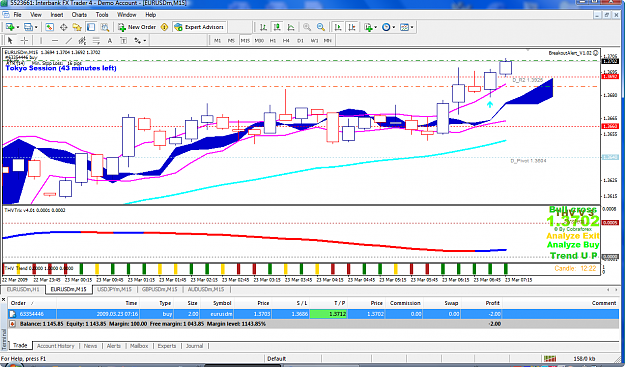625x367 pixels.
Task: Toggle the Terminal window toolbar button
Action: tap(91, 27)
